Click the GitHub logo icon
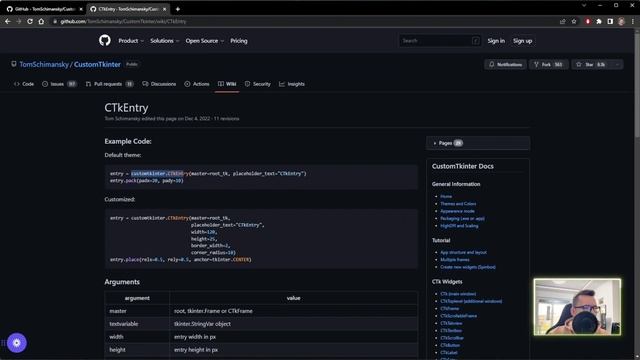The height and width of the screenshot is (360, 640). 105,40
